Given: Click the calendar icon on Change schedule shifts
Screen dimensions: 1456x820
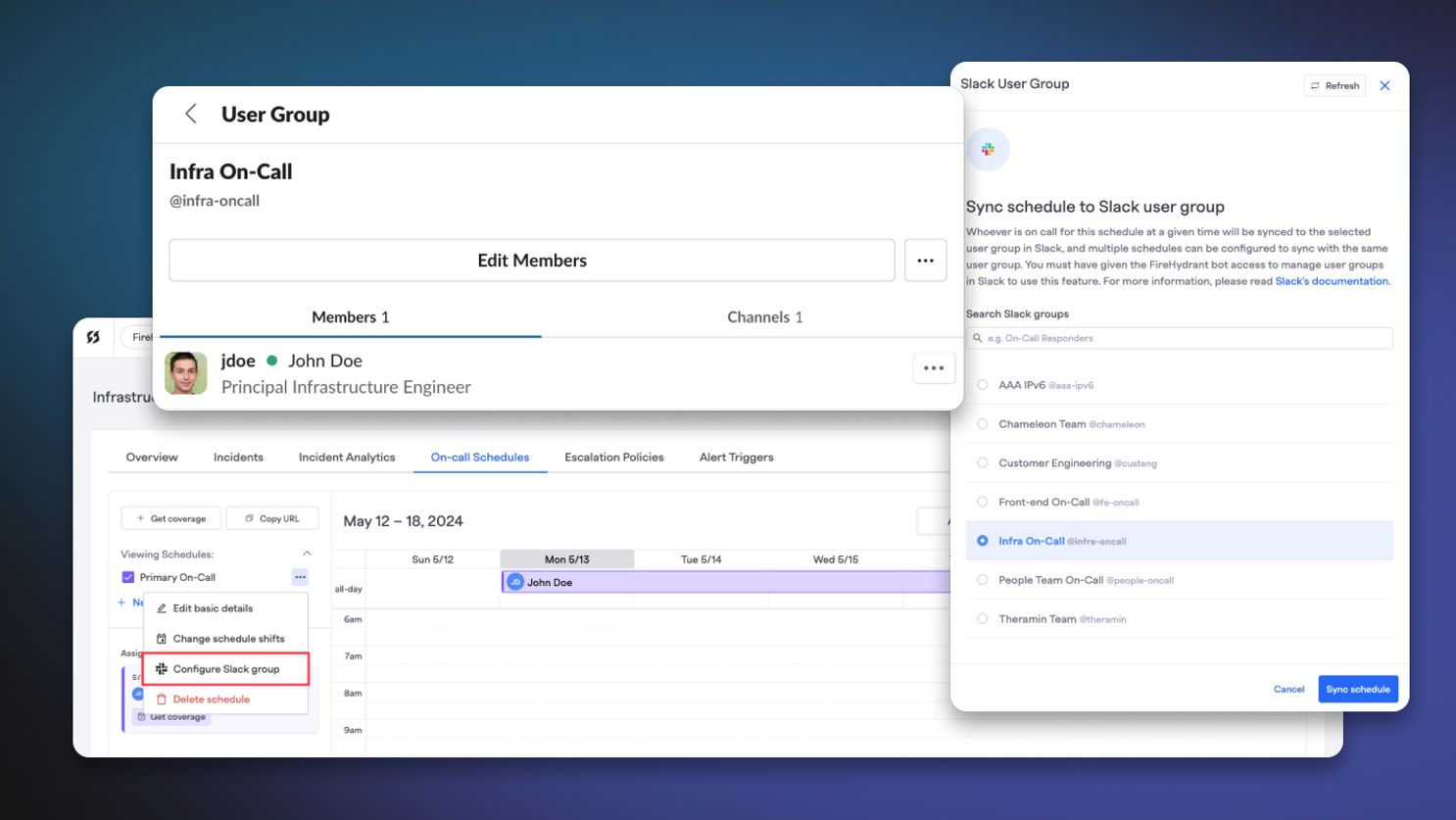Looking at the screenshot, I should click(x=162, y=639).
